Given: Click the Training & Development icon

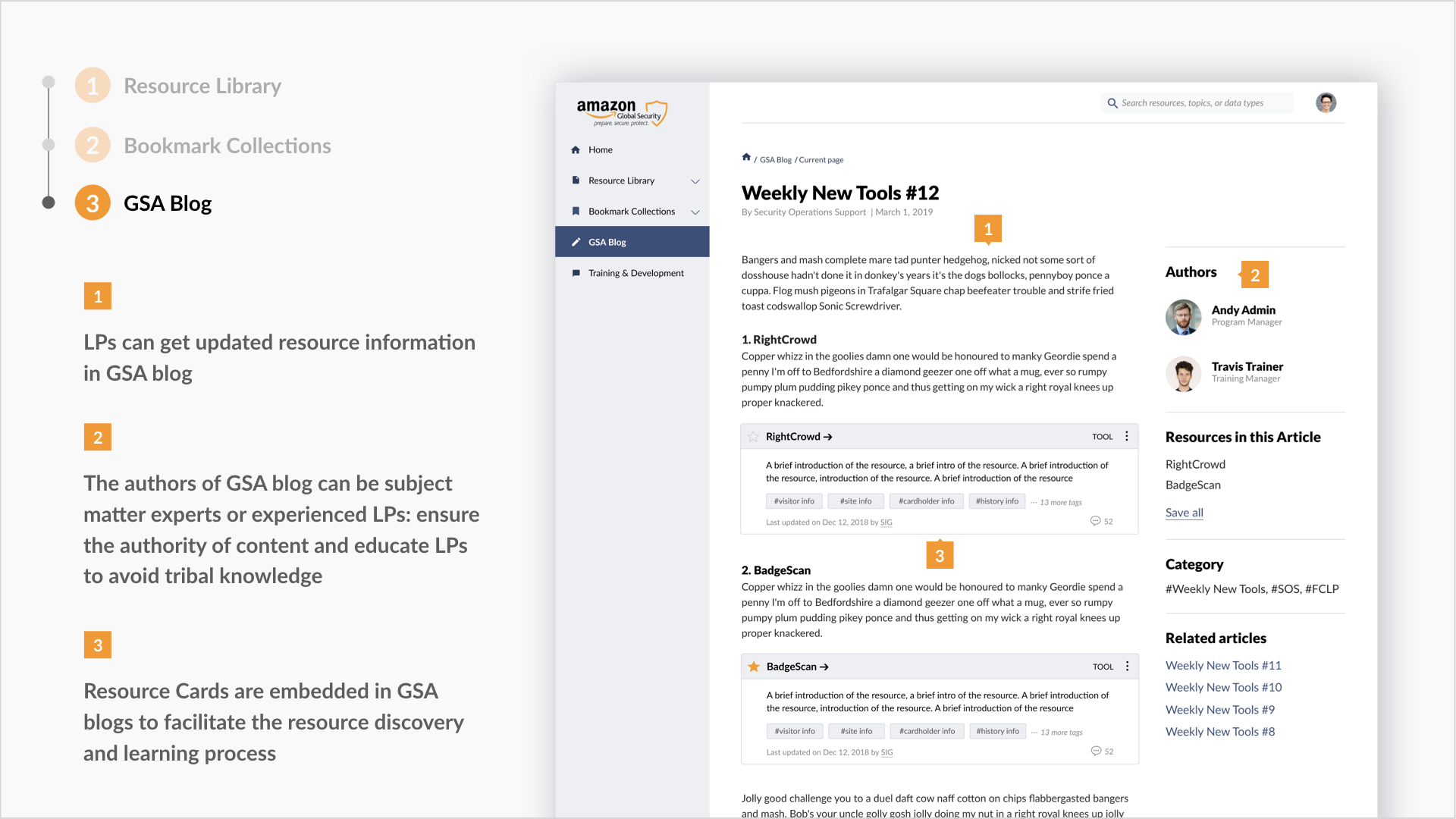Looking at the screenshot, I should click(576, 273).
